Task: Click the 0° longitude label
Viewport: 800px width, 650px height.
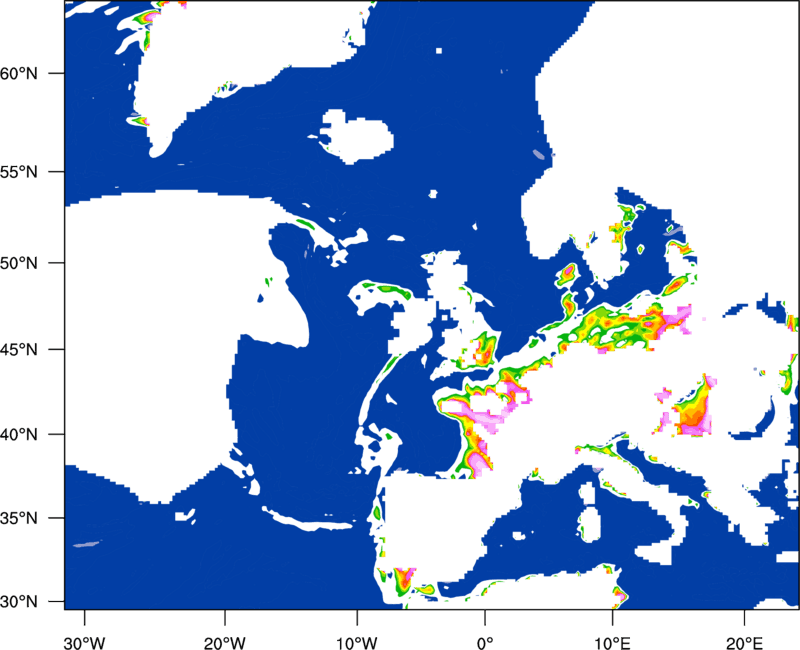Action: click(x=485, y=643)
